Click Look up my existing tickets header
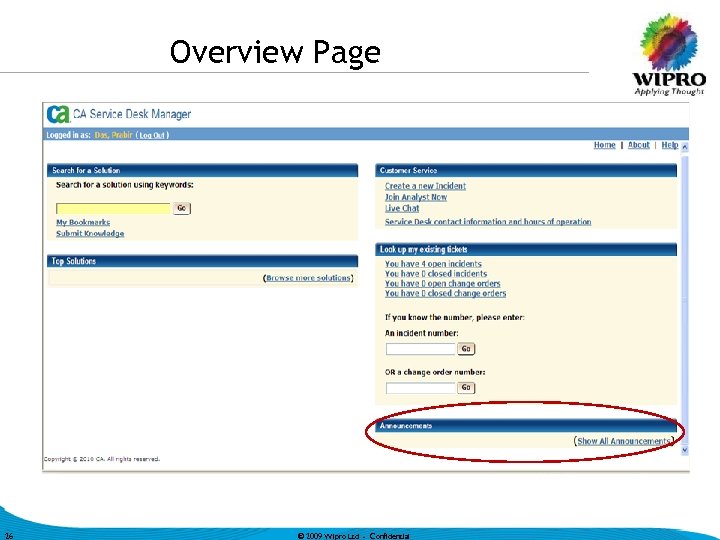 [526, 249]
